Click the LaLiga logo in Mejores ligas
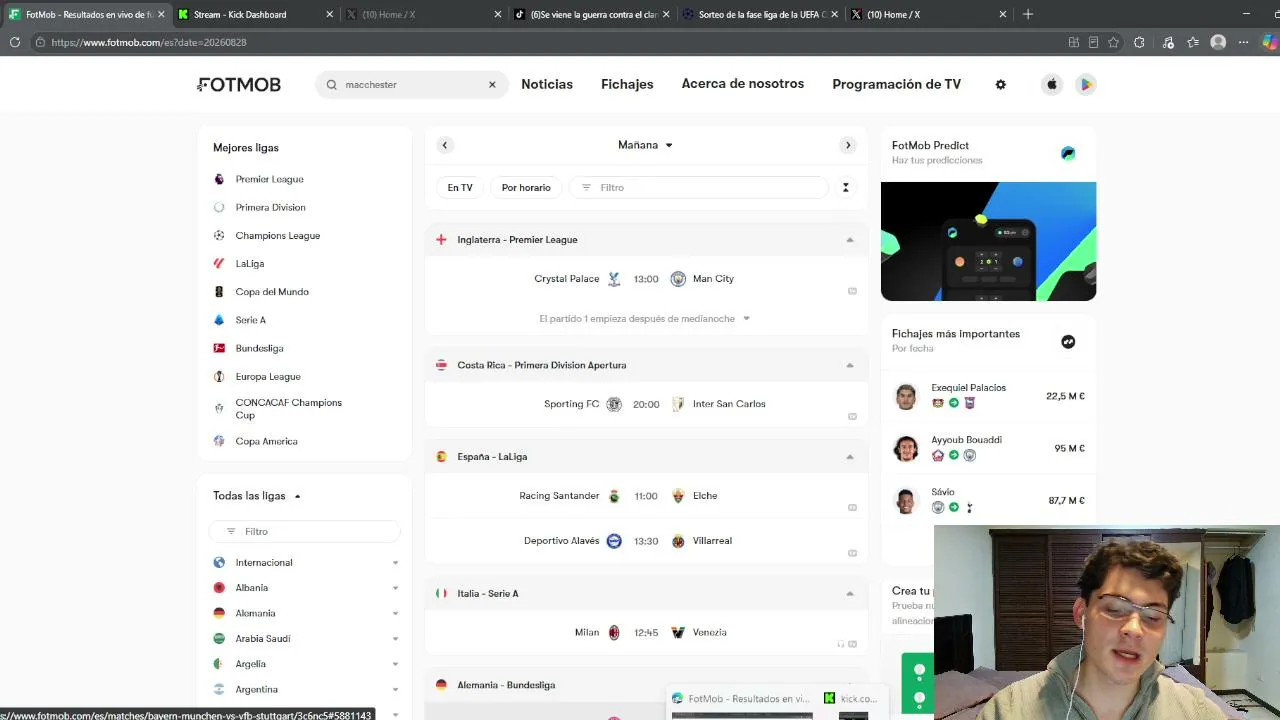1280x720 pixels. 219,263
